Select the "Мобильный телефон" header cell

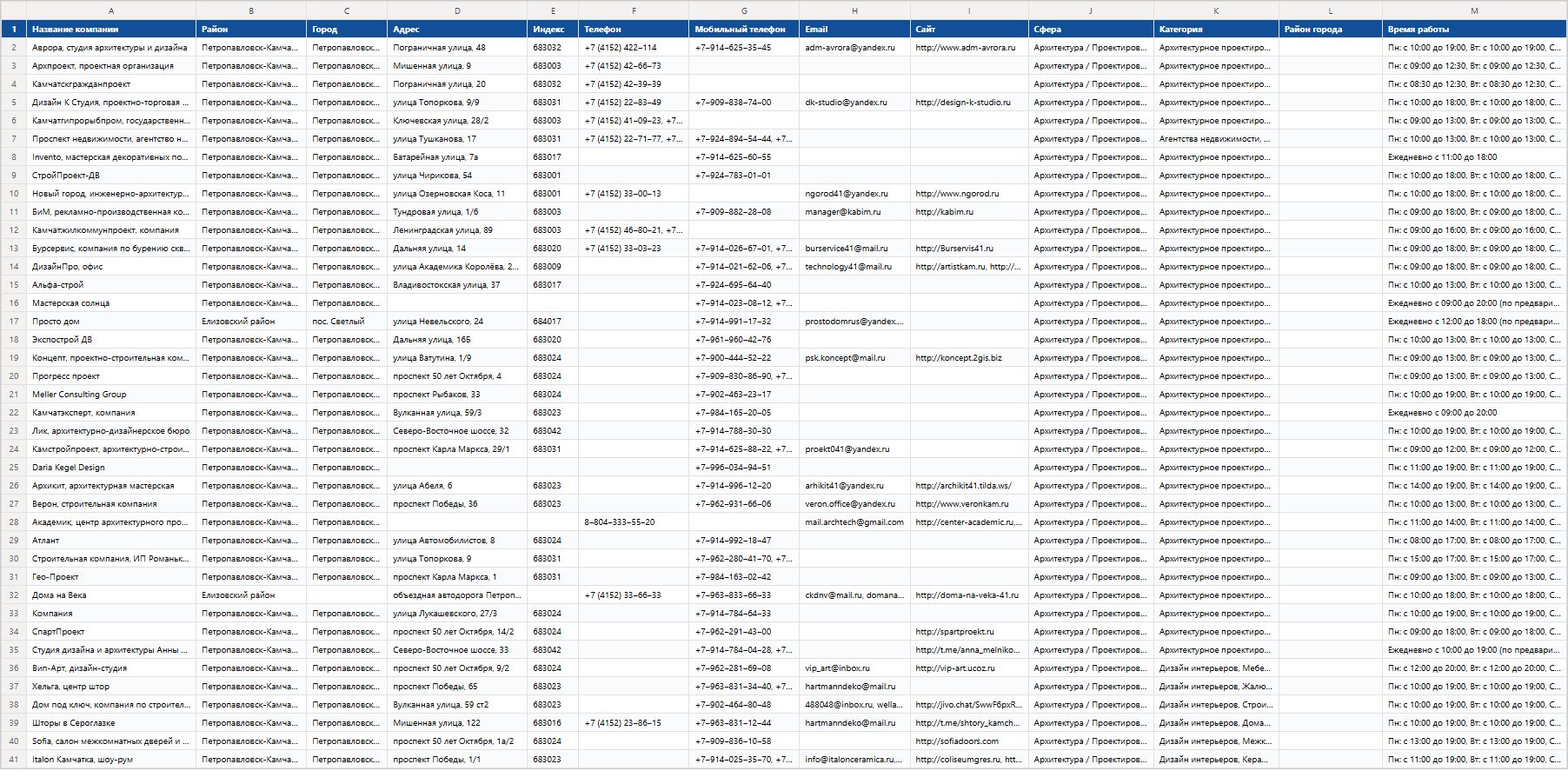coord(744,29)
